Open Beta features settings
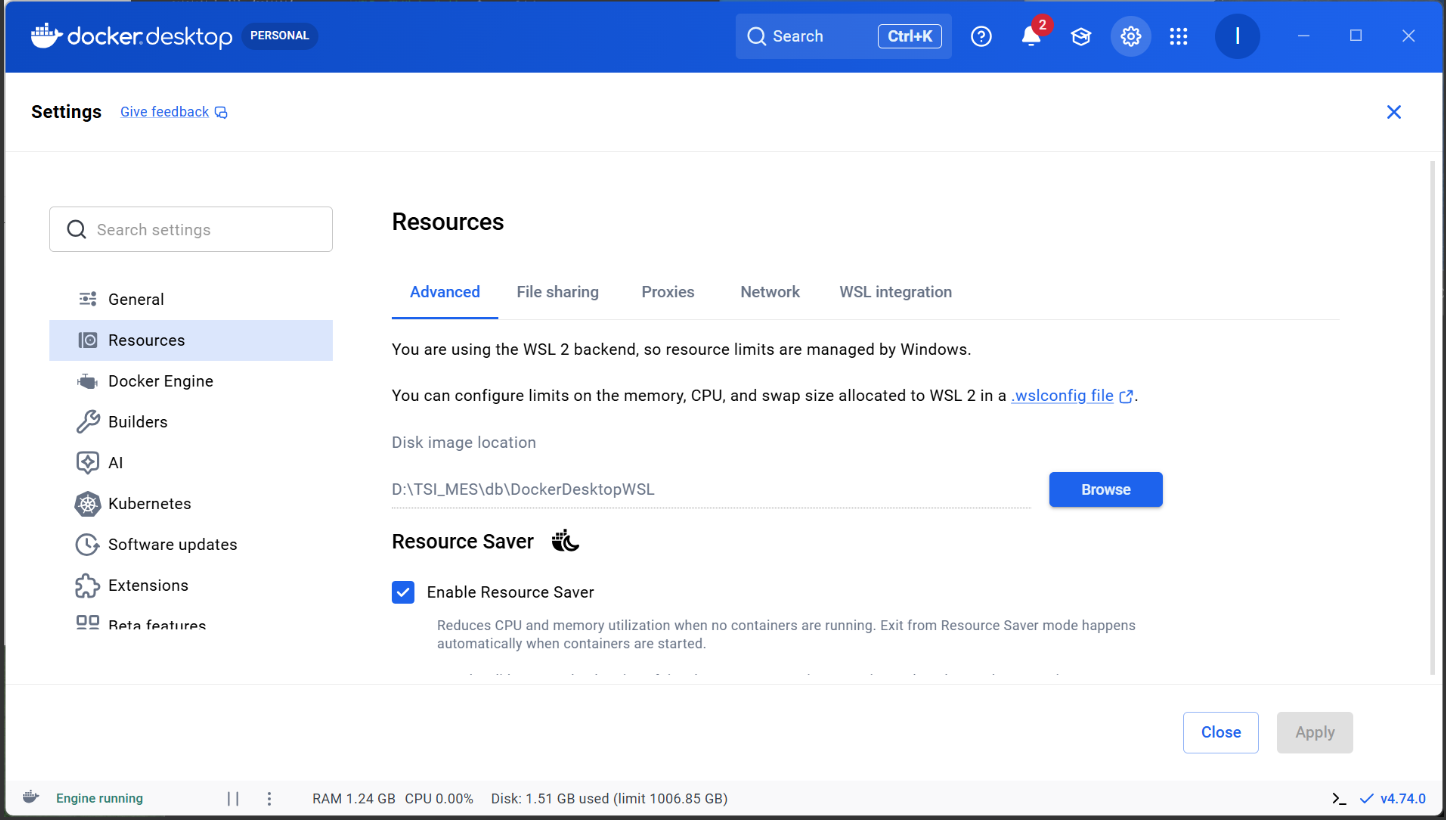Screen dimensions: 1446x820 click(191, 623)
